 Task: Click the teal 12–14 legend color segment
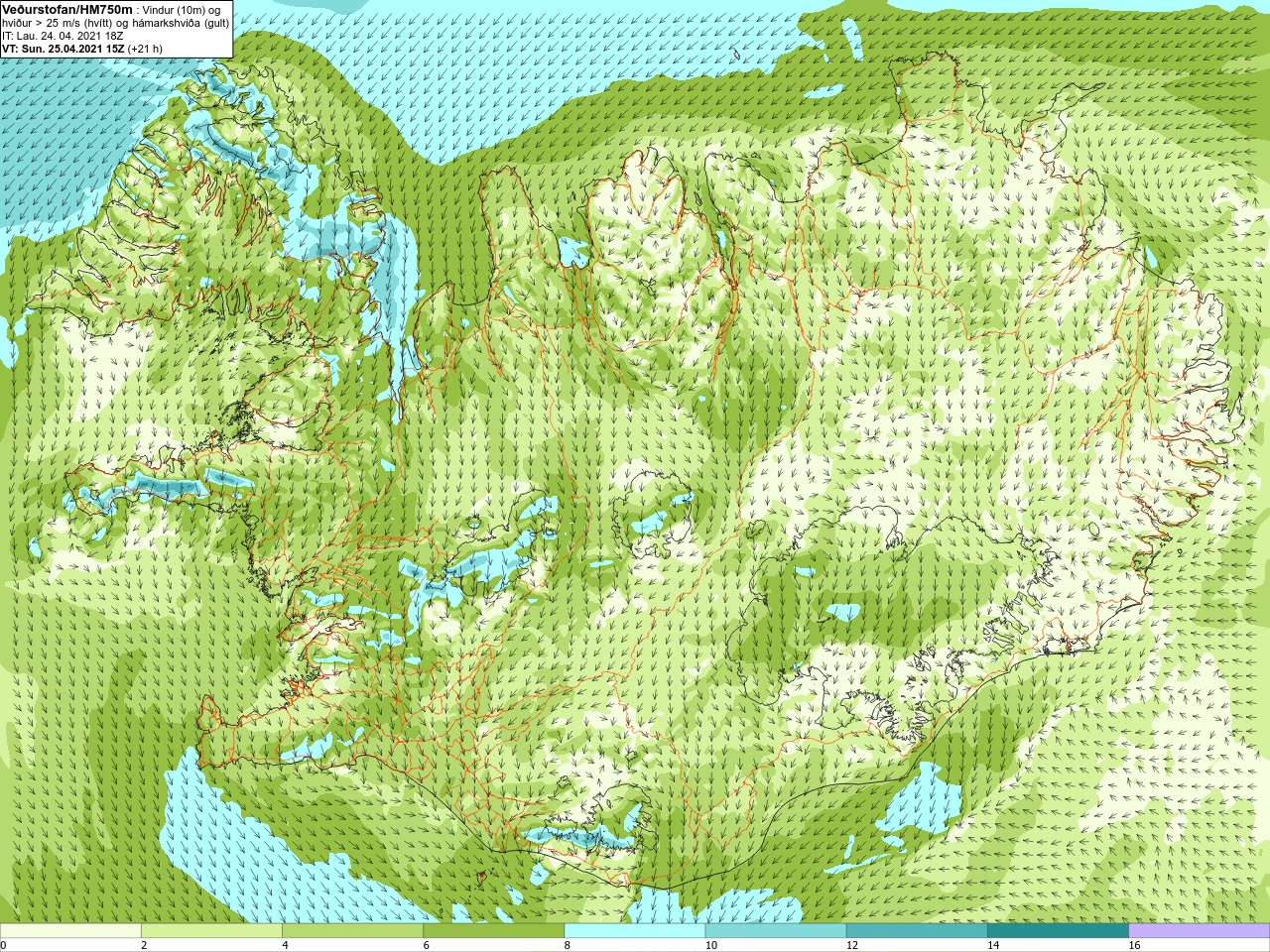917,931
